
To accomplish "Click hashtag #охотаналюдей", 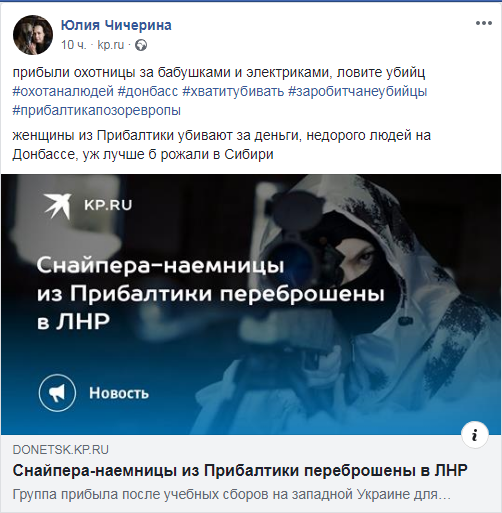I will pos(63,91).
